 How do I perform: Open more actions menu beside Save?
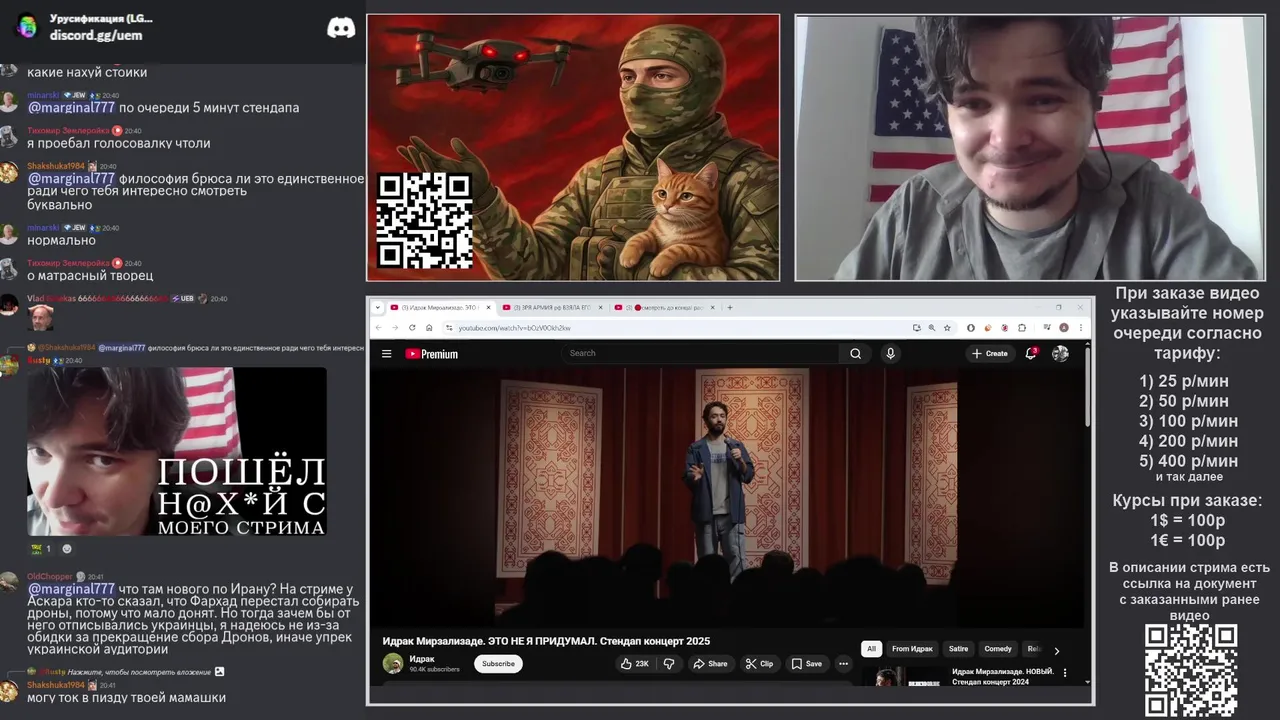click(x=843, y=663)
